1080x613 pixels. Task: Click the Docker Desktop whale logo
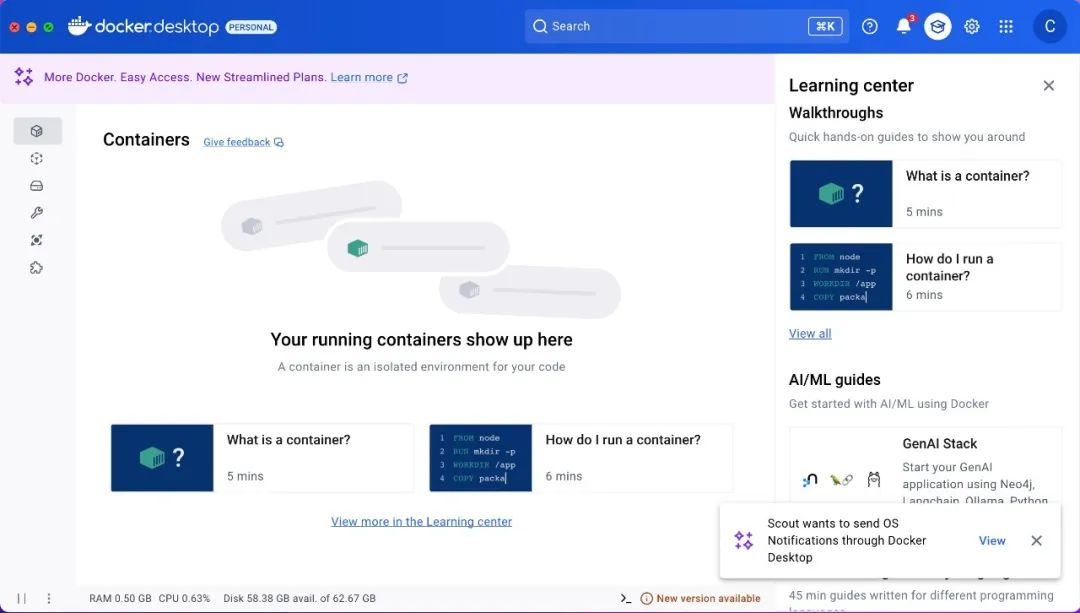(79, 26)
